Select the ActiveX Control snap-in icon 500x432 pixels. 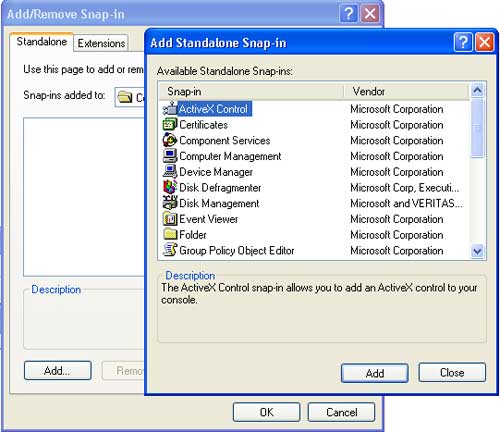coord(170,109)
